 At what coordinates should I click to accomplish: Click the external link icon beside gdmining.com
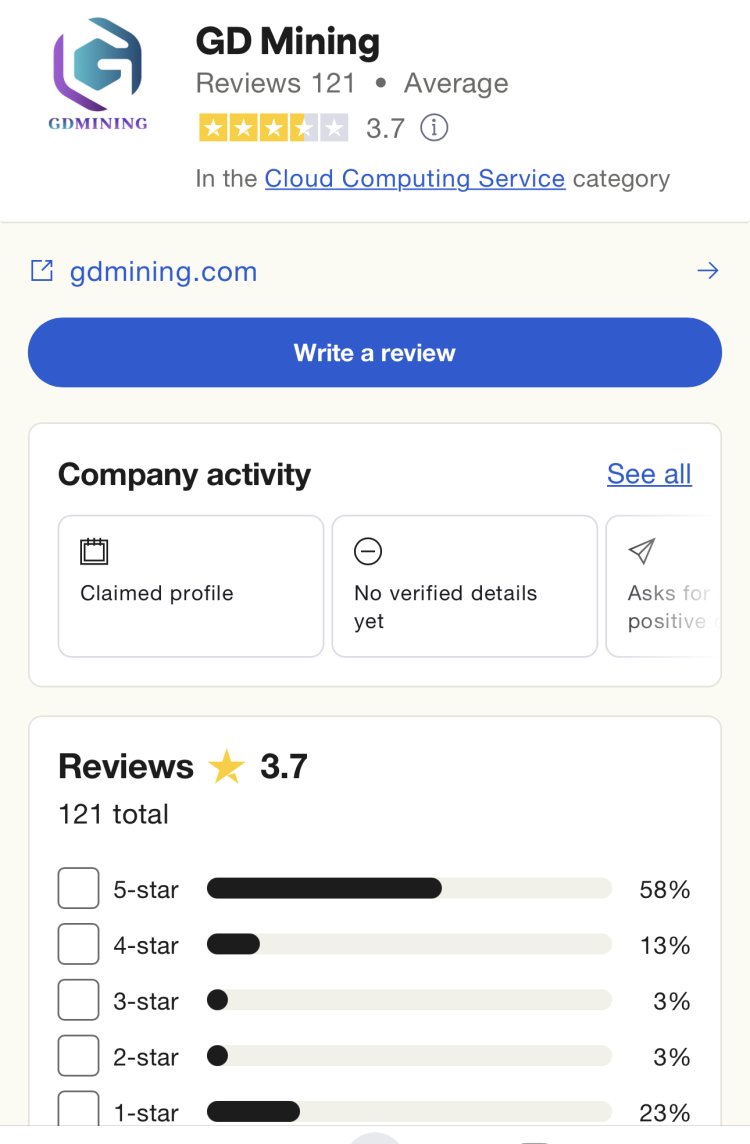click(x=42, y=271)
